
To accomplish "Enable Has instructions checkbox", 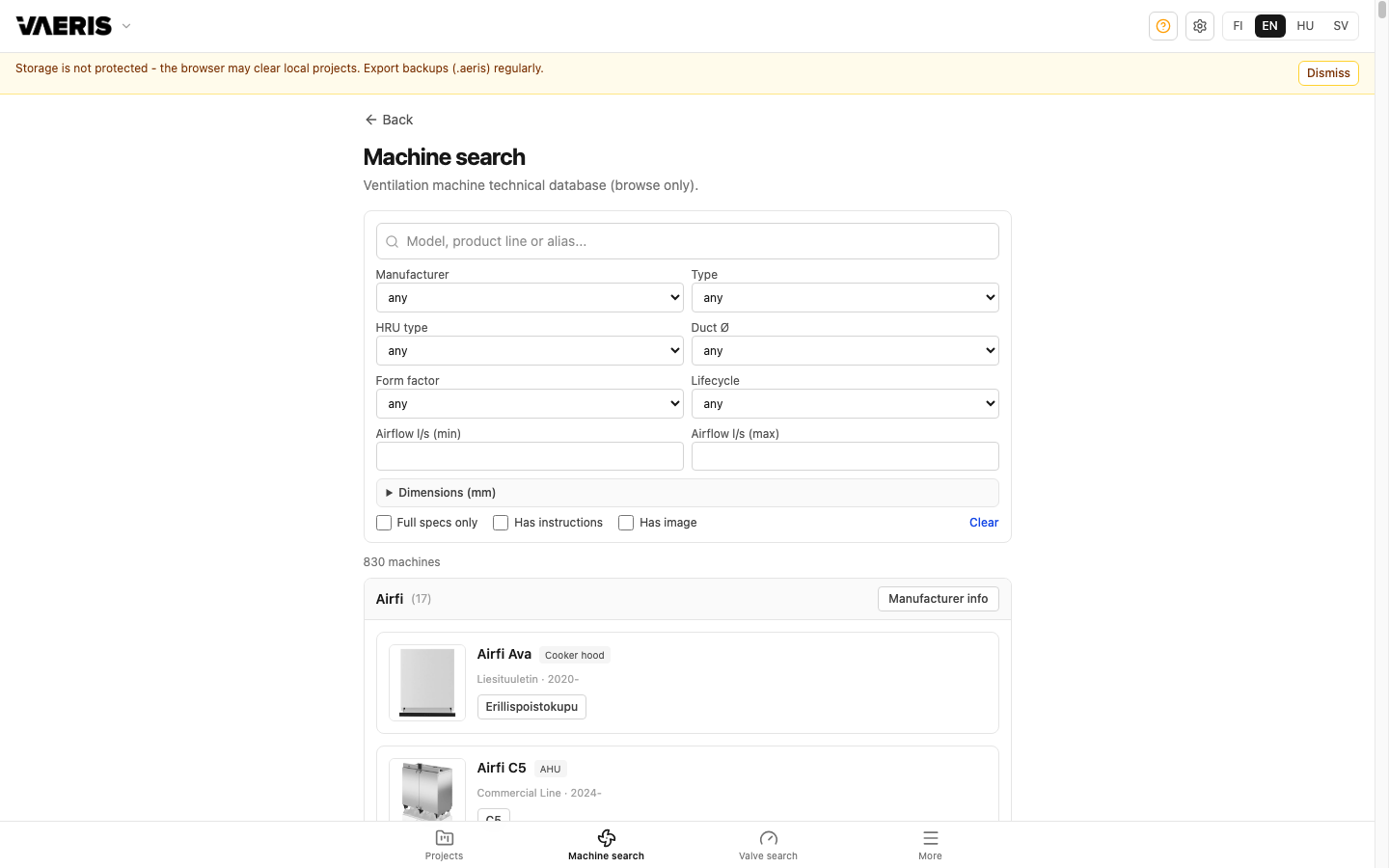I will (501, 523).
